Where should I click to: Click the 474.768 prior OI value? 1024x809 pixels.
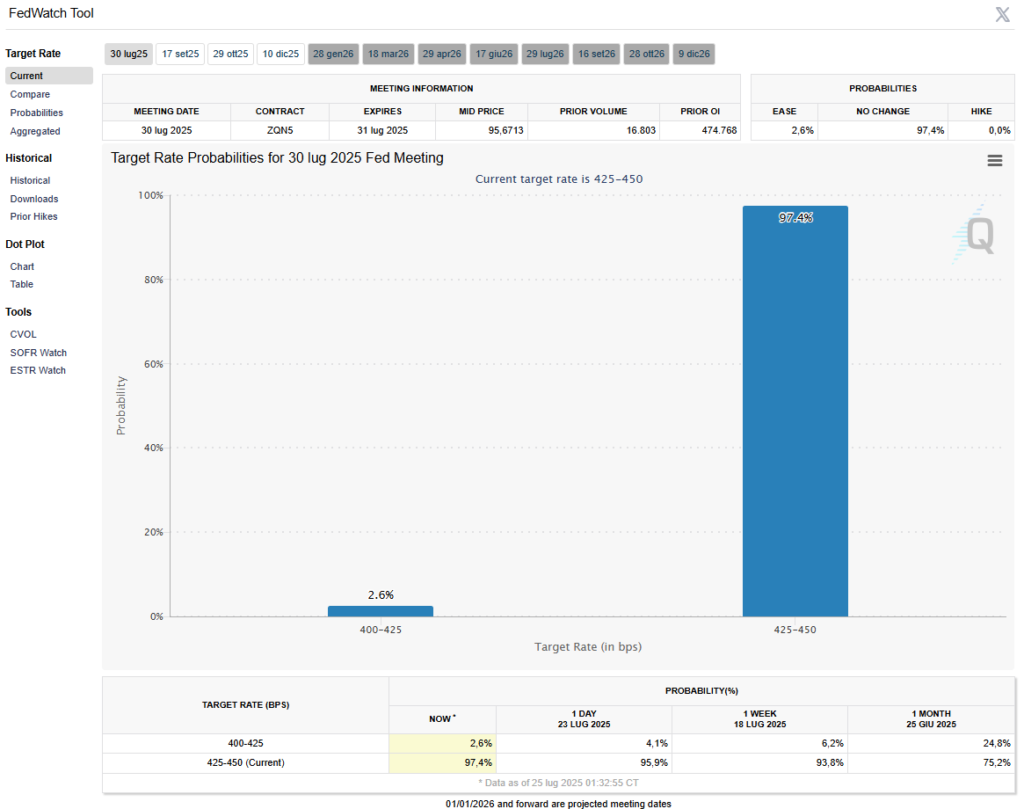[x=719, y=131]
